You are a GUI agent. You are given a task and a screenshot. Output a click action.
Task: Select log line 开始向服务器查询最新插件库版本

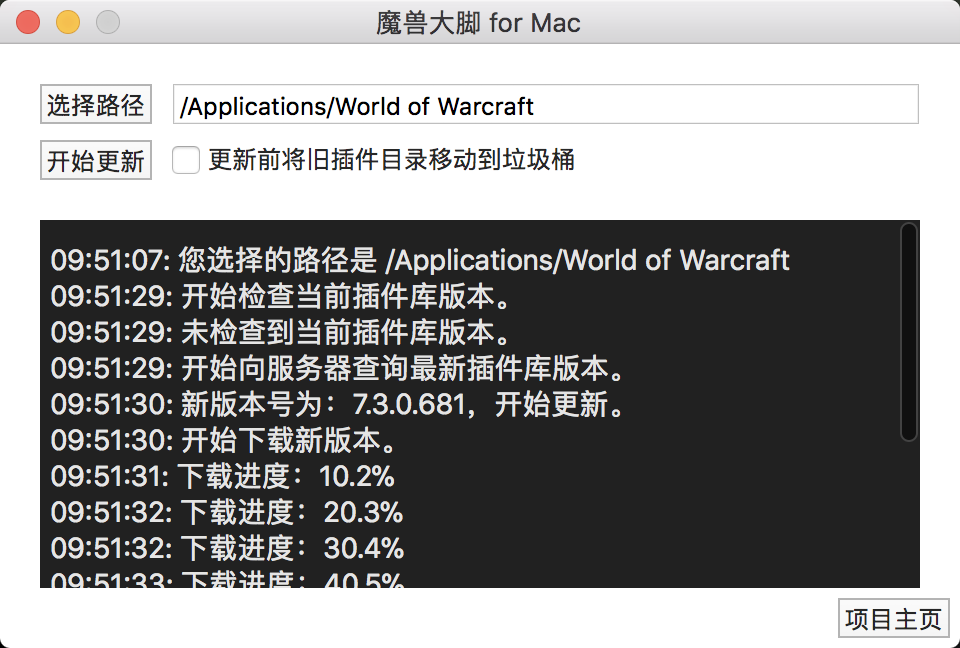pyautogui.click(x=338, y=369)
